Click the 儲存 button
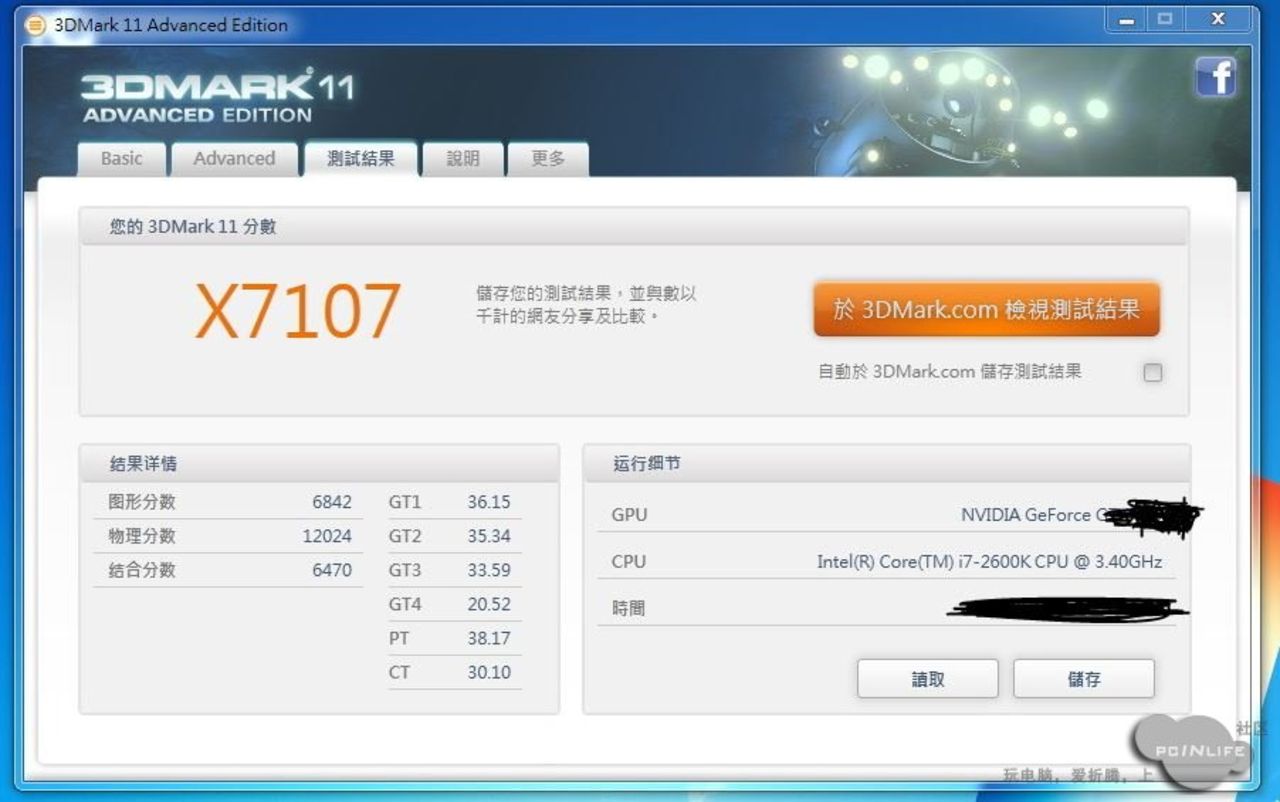This screenshot has height=802, width=1280. click(1084, 678)
